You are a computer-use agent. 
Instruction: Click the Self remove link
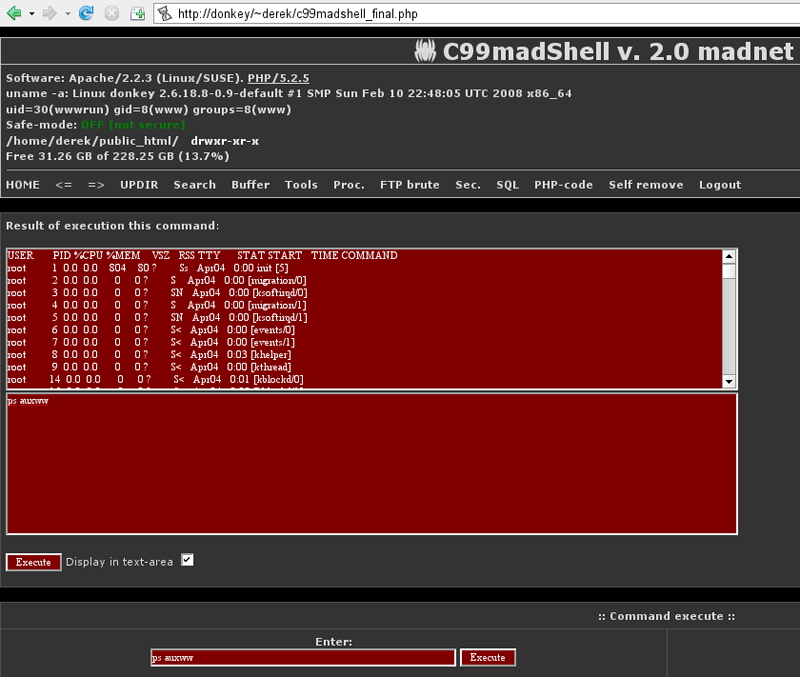click(646, 185)
